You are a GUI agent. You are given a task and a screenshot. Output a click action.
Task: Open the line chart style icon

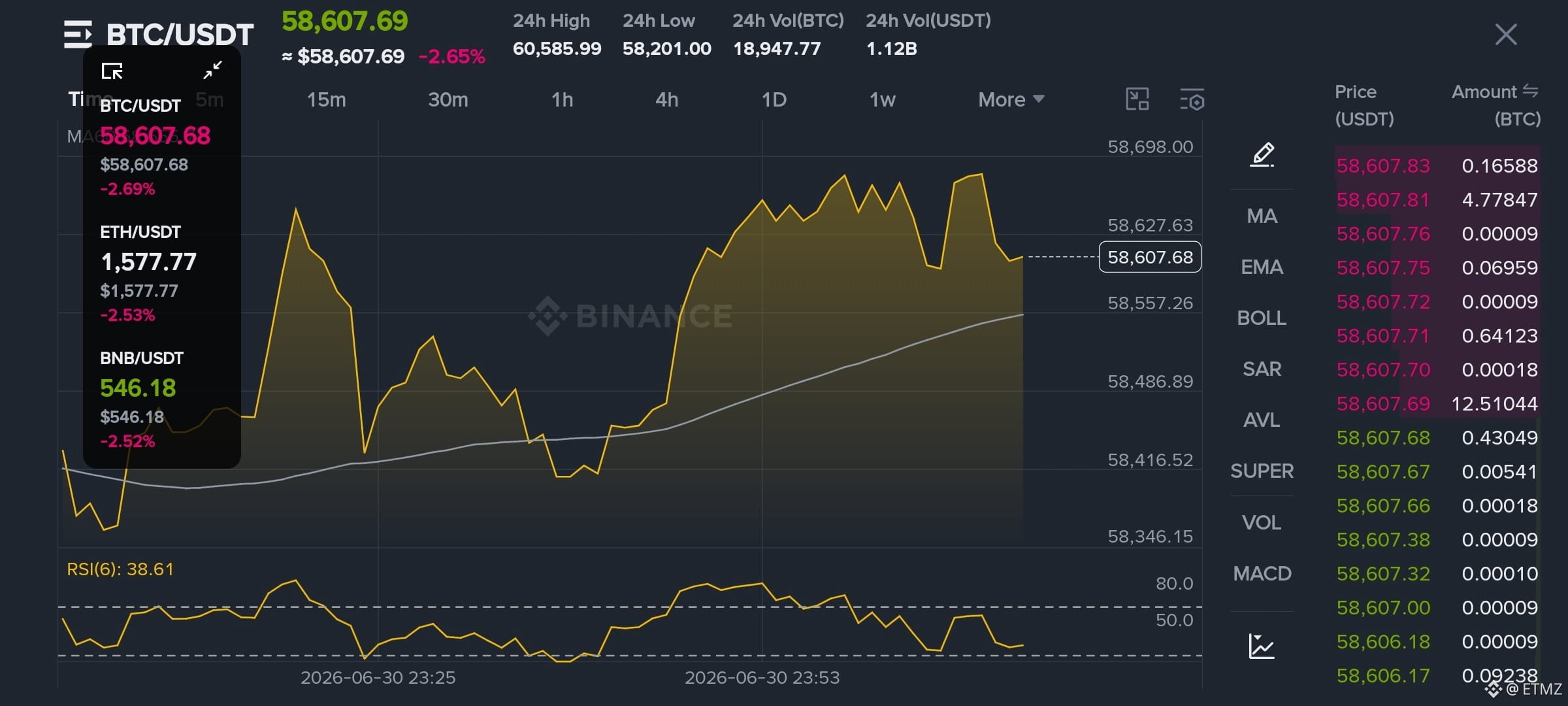point(1262,646)
